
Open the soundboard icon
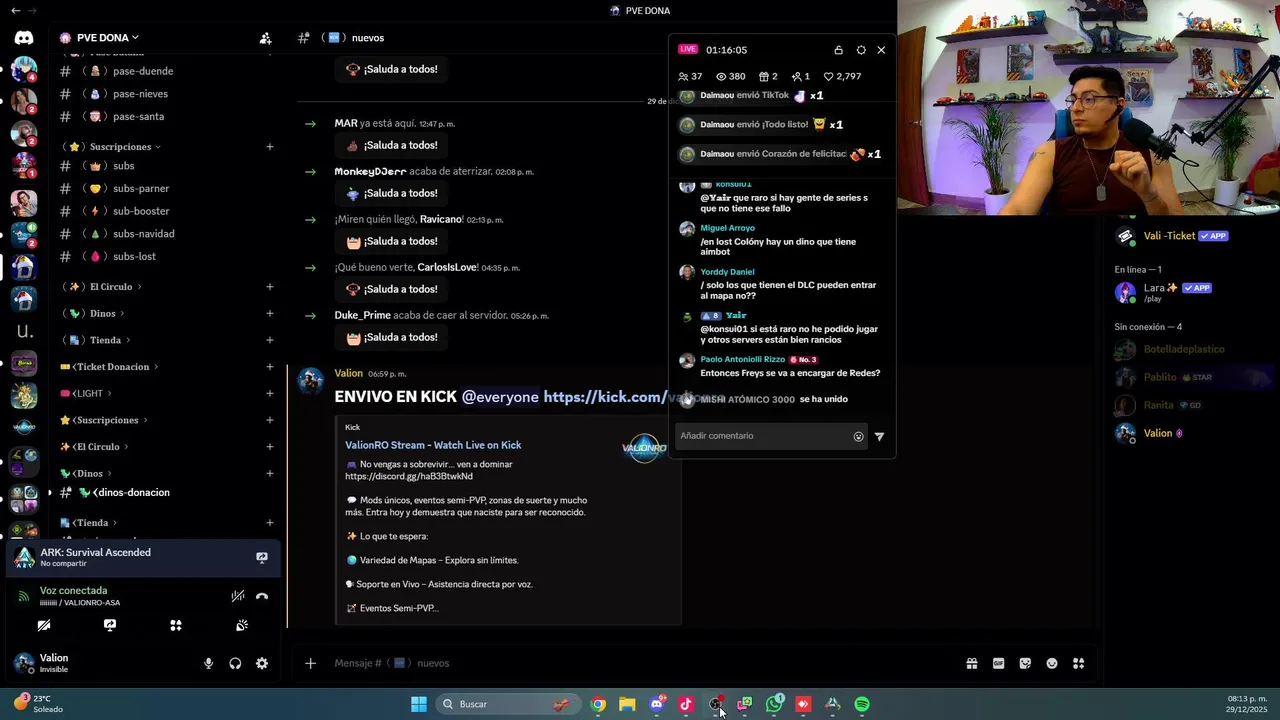241,625
